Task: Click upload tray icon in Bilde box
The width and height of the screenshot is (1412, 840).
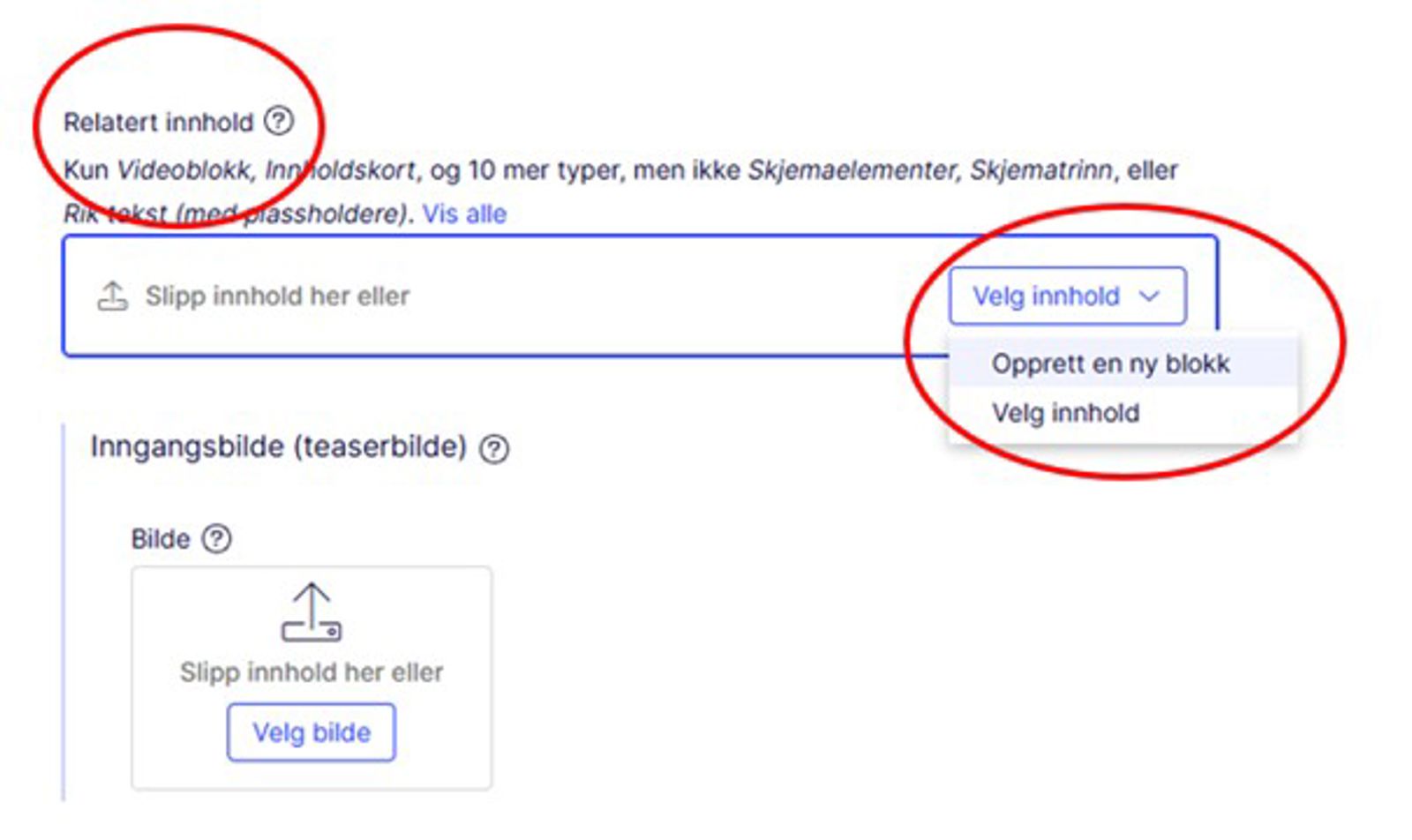Action: (312, 612)
